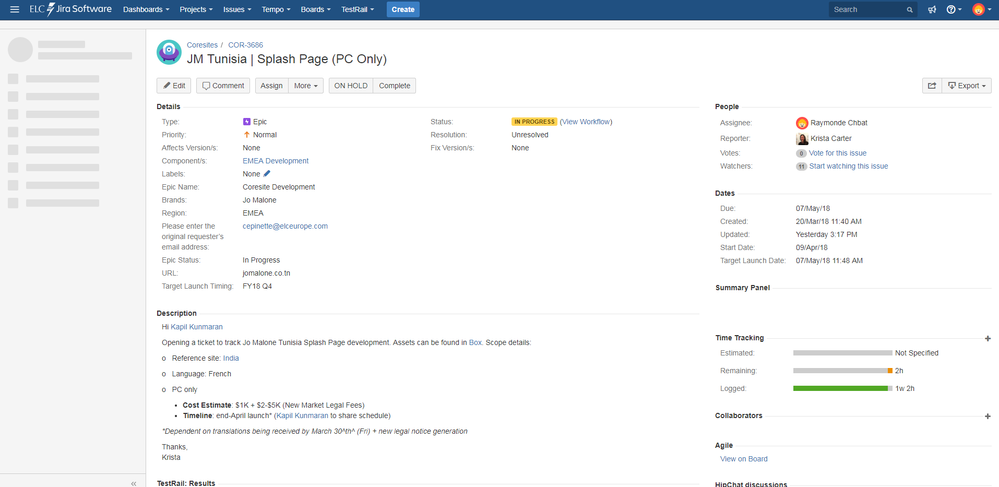This screenshot has height=487, width=999.
Task: Click the Logged time progress bar
Action: (842, 388)
